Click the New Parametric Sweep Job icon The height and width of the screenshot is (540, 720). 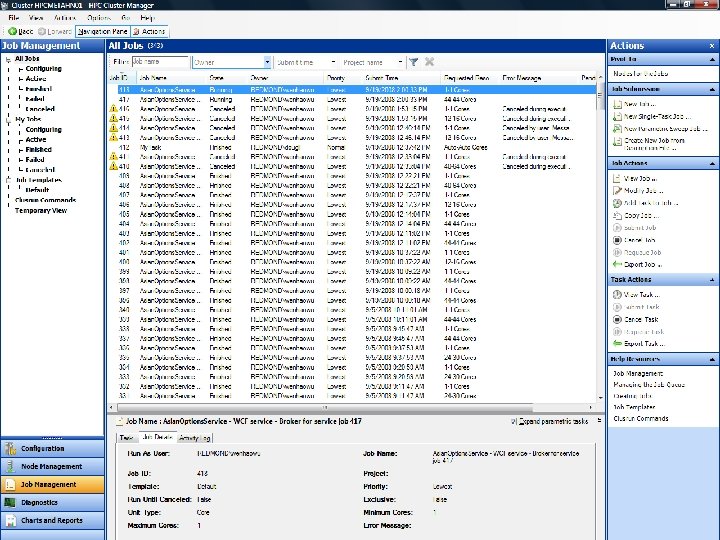tap(618, 129)
